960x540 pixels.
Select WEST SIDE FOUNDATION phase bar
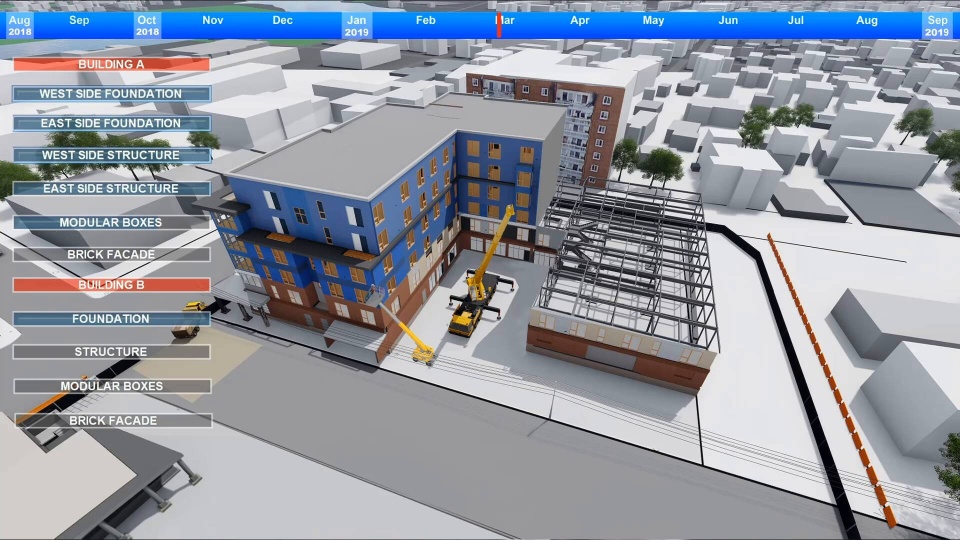pos(111,94)
